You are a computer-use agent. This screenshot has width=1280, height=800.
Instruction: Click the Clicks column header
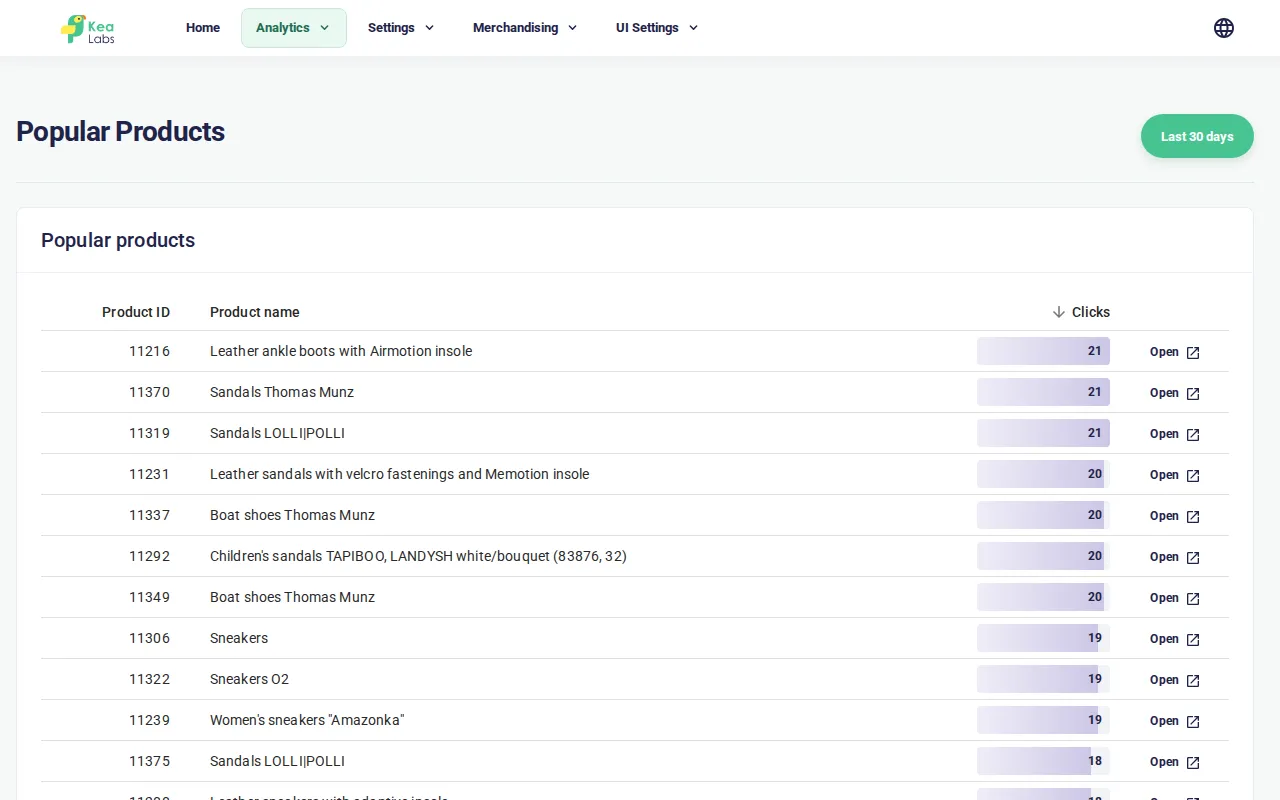click(1091, 312)
